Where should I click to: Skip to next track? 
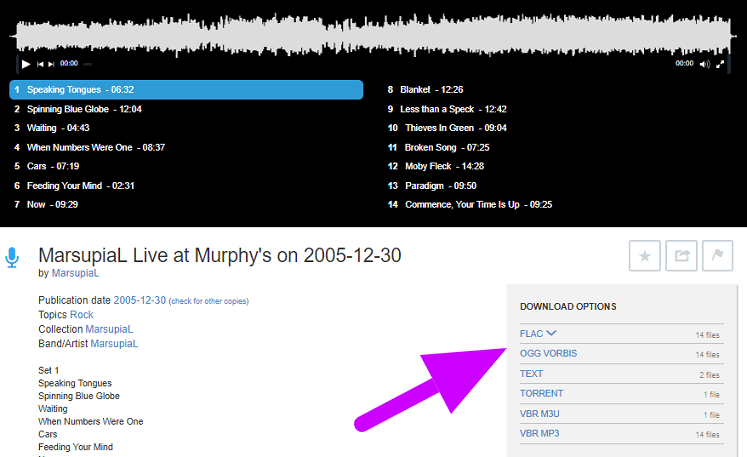51,64
